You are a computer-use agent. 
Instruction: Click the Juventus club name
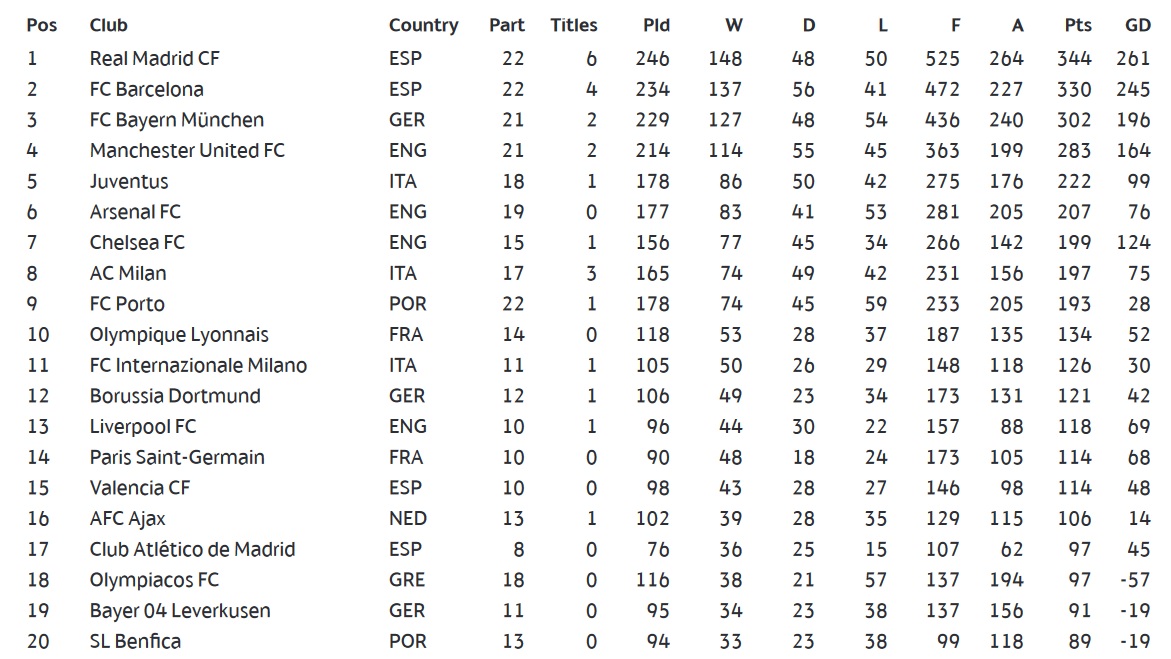click(129, 181)
